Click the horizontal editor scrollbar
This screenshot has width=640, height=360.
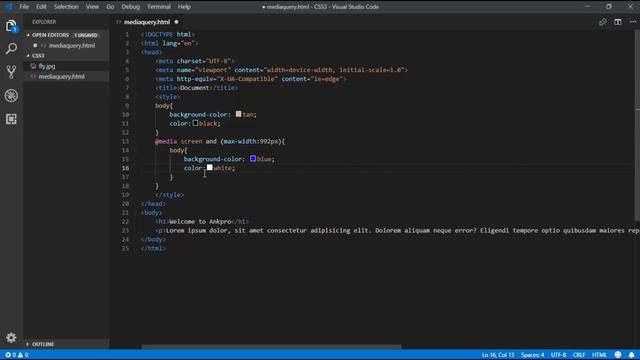[x=271, y=347]
